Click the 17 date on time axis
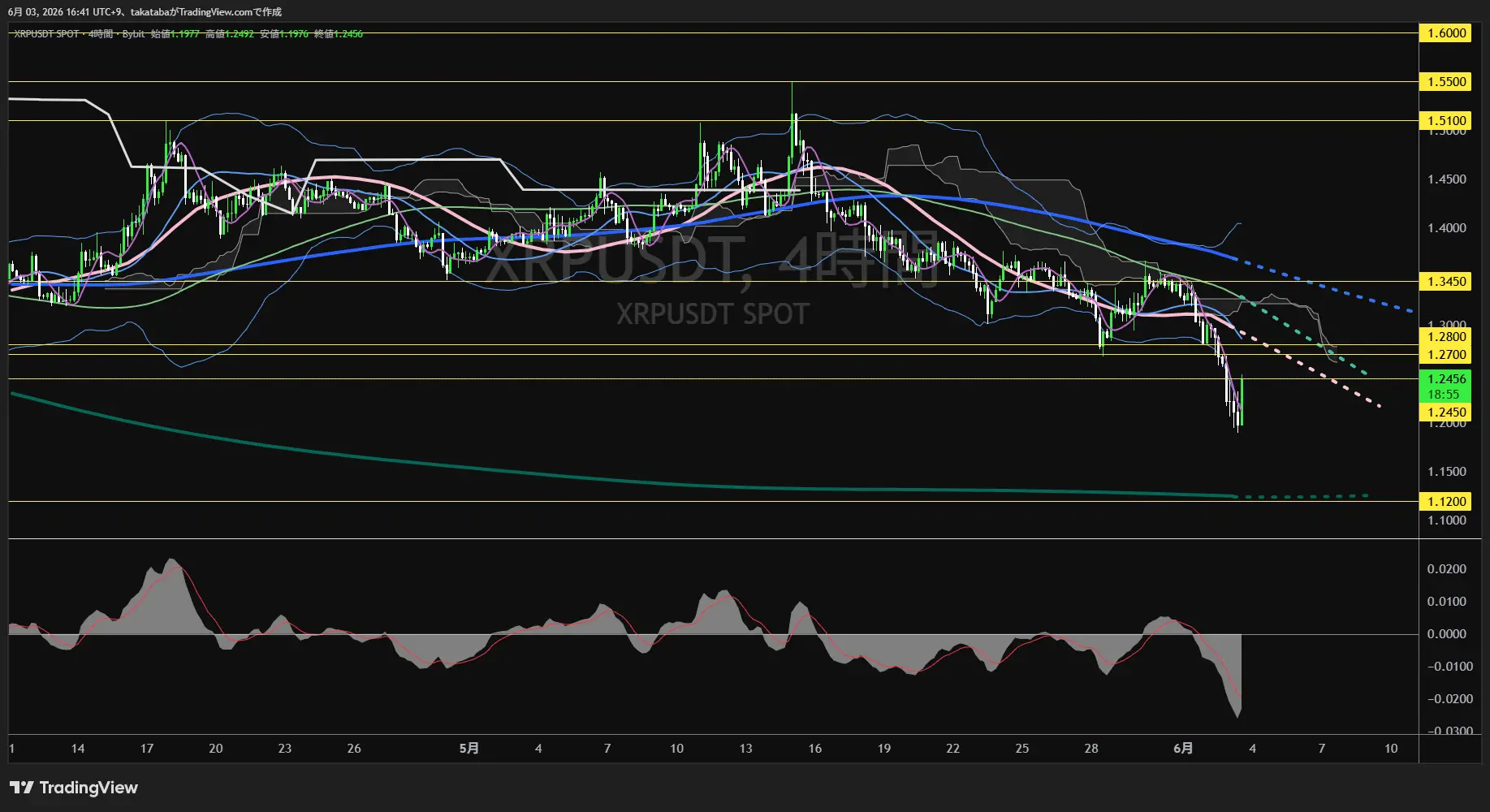Viewport: 1490px width, 812px height. 147,749
